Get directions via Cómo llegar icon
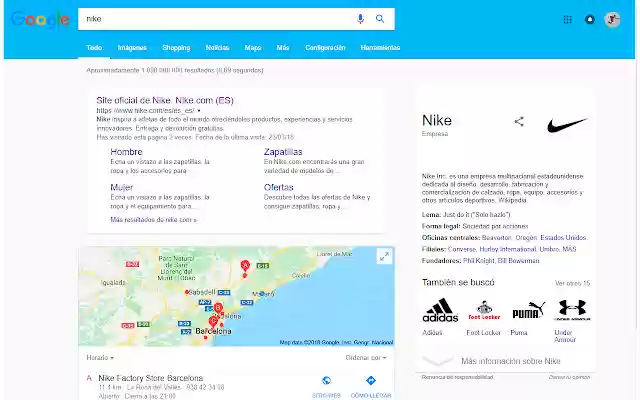Screen dimensions: 640x400 pyautogui.click(x=371, y=380)
